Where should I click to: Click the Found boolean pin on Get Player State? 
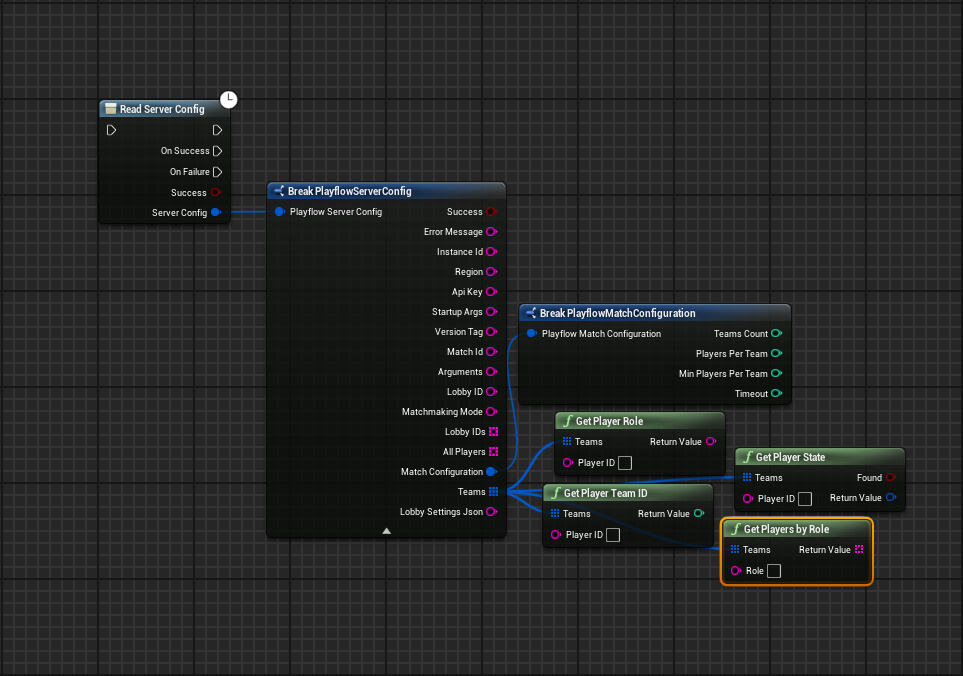[890, 478]
